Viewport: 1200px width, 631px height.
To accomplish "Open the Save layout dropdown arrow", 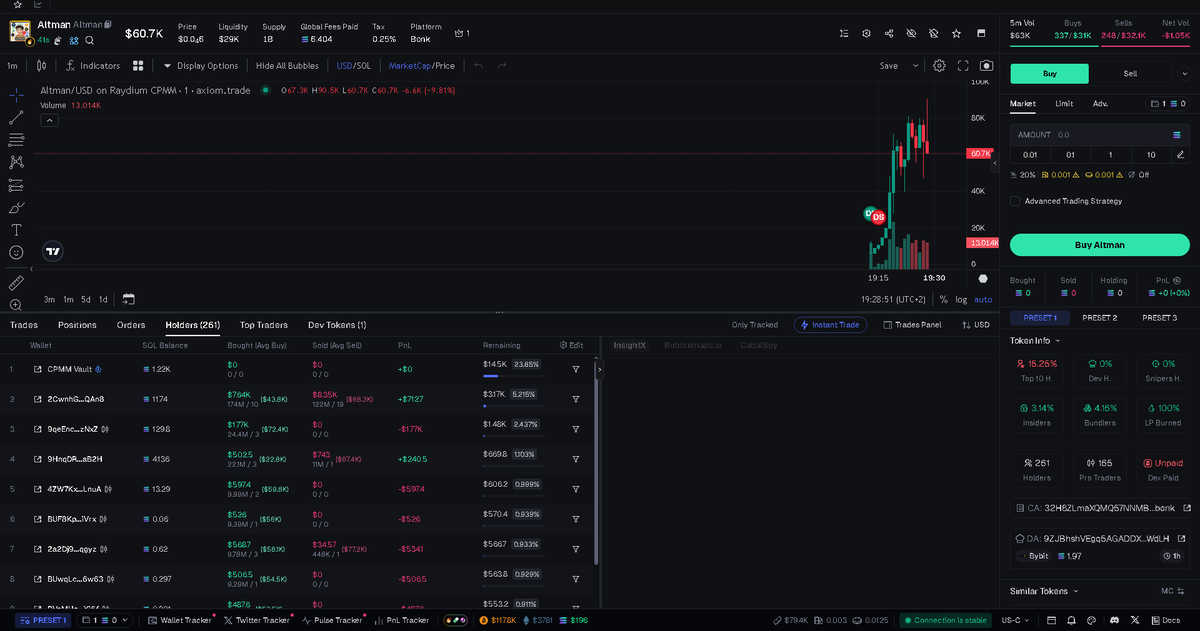I will click(x=915, y=66).
